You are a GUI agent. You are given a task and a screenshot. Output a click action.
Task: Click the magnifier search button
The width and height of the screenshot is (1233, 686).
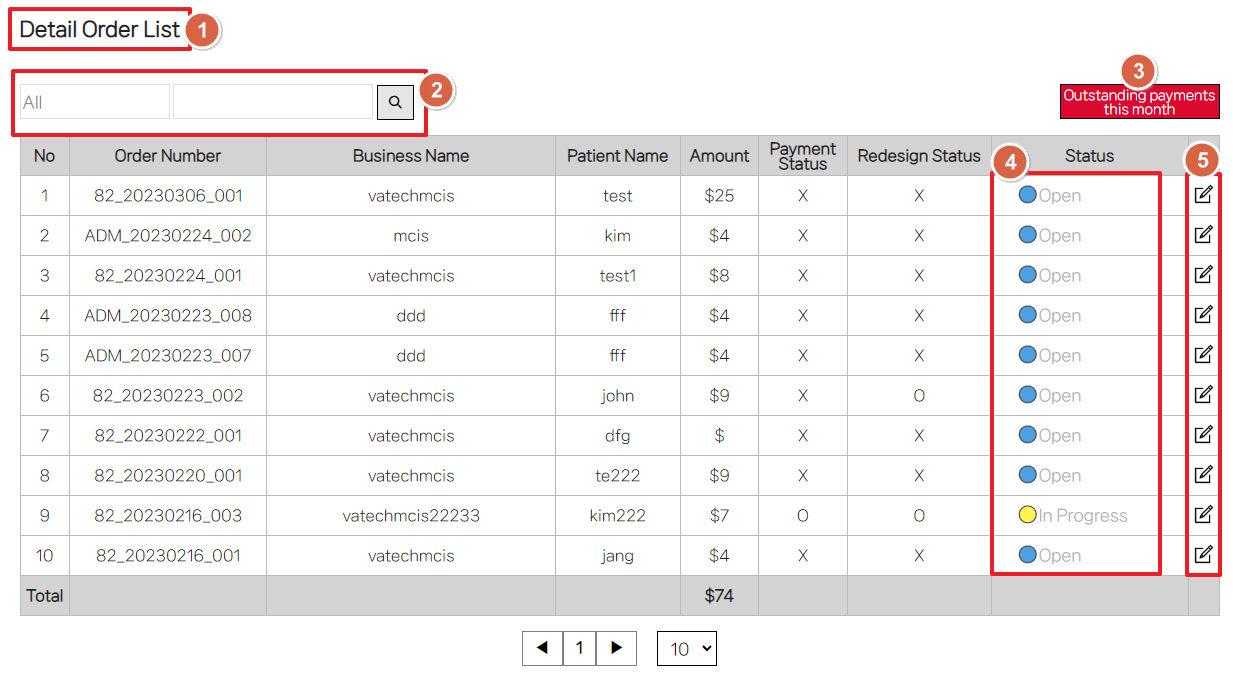[x=395, y=102]
